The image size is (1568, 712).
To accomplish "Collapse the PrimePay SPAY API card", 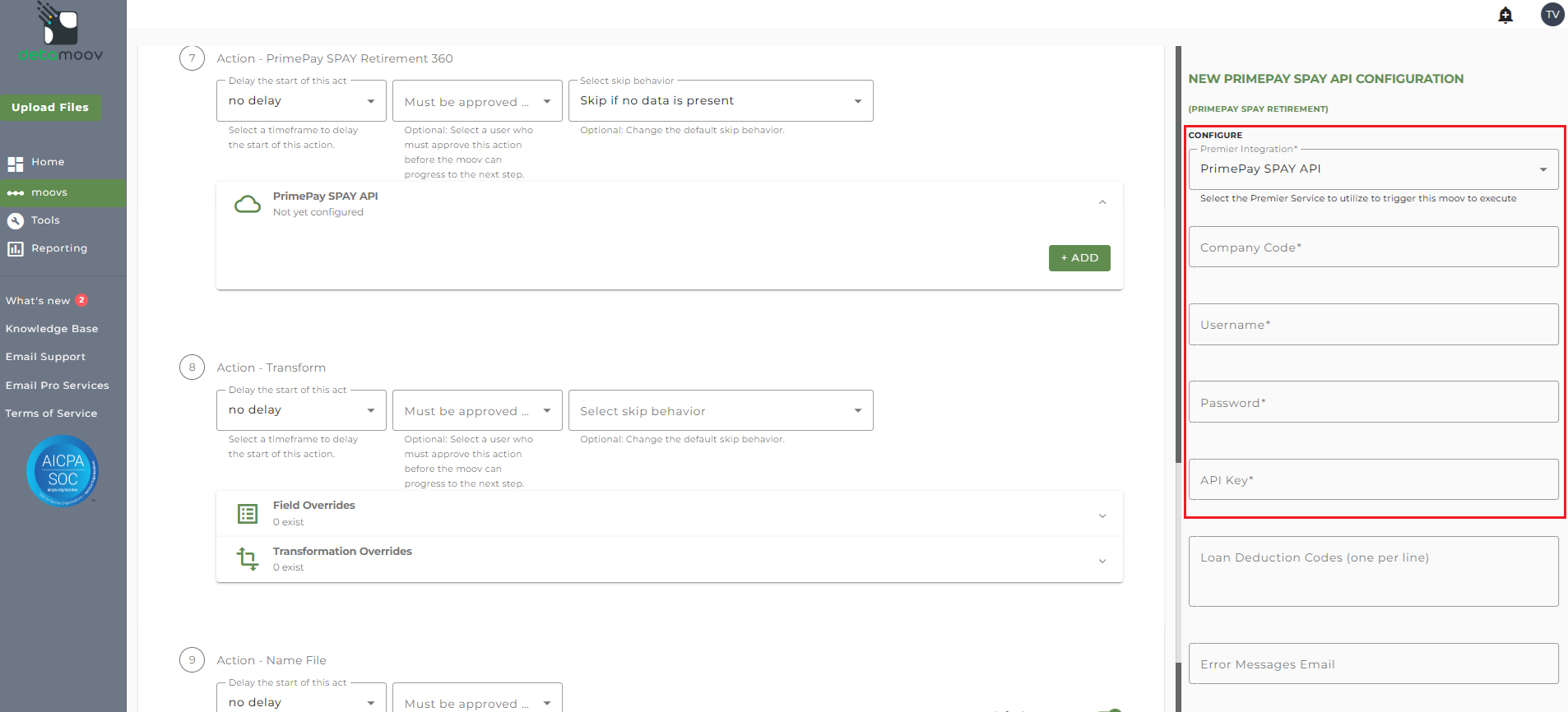I will 1102,202.
